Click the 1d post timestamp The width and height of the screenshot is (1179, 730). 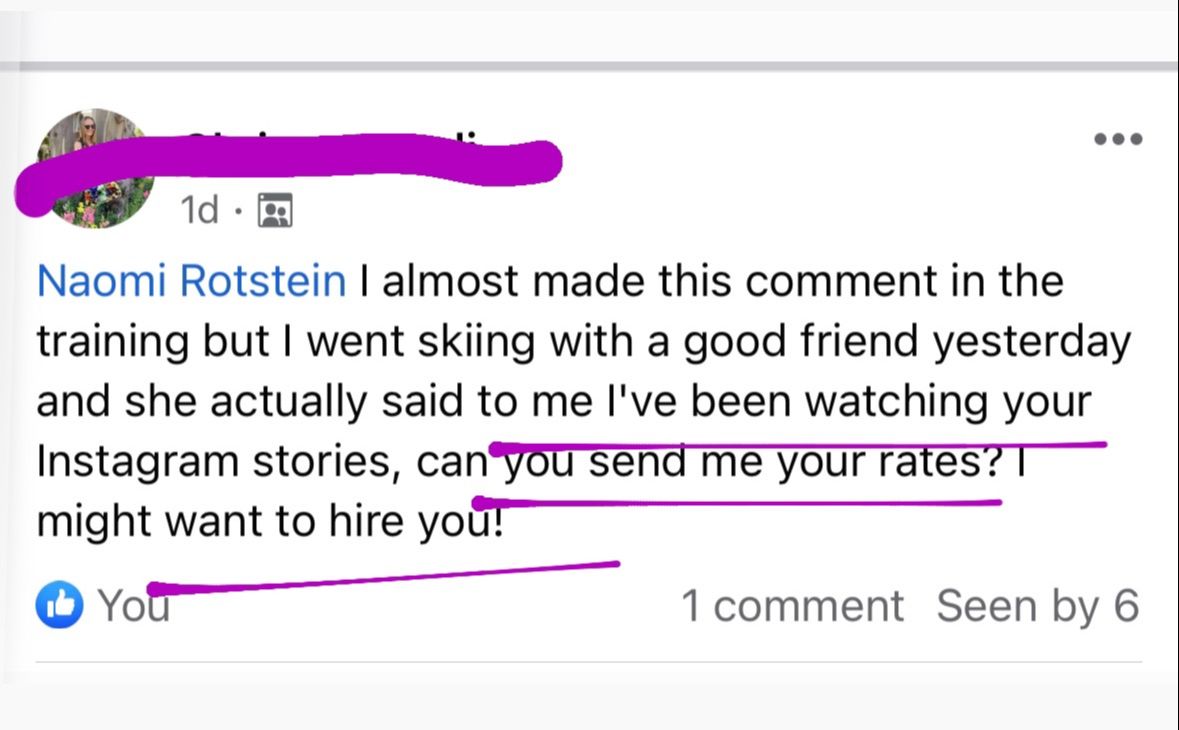[199, 210]
